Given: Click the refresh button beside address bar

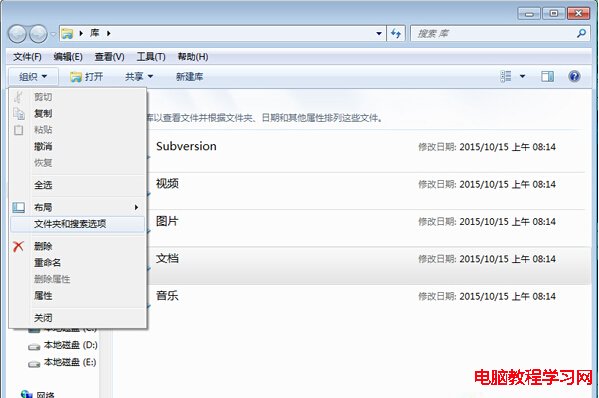Looking at the screenshot, I should (396, 34).
